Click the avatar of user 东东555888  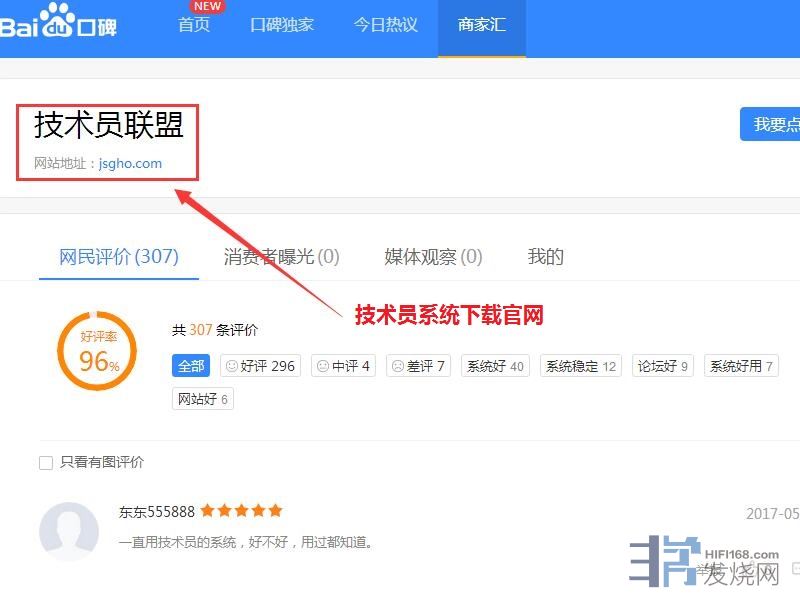tap(68, 530)
